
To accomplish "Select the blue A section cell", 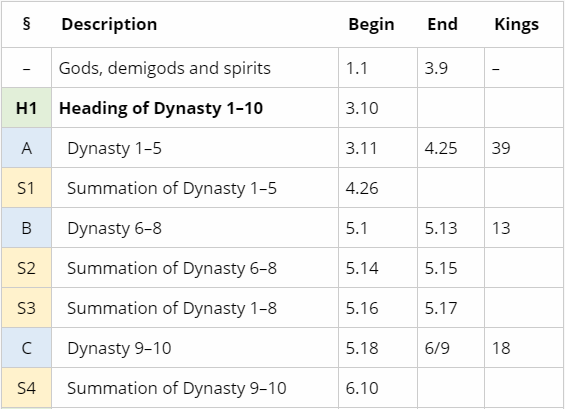I will (x=26, y=148).
